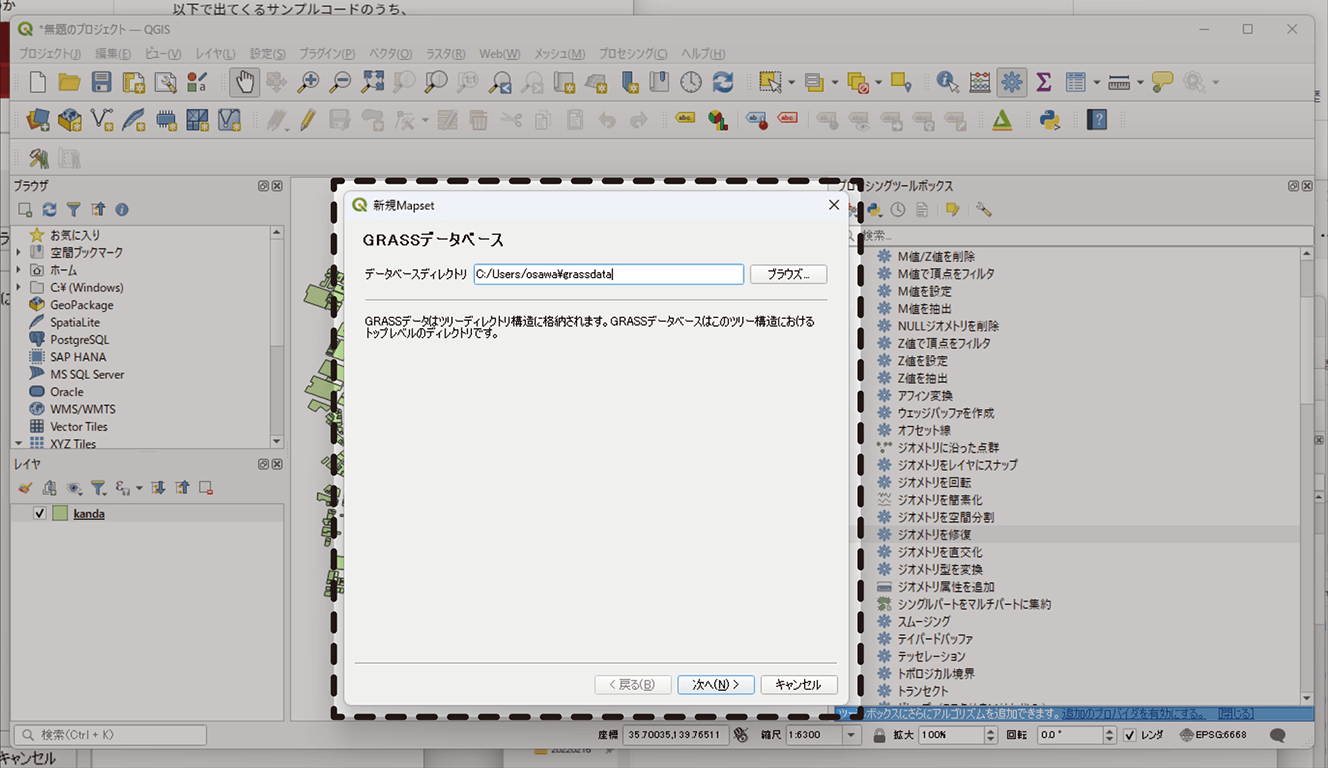Click the 検索 (Ctrl+K) locator search box

click(x=110, y=735)
